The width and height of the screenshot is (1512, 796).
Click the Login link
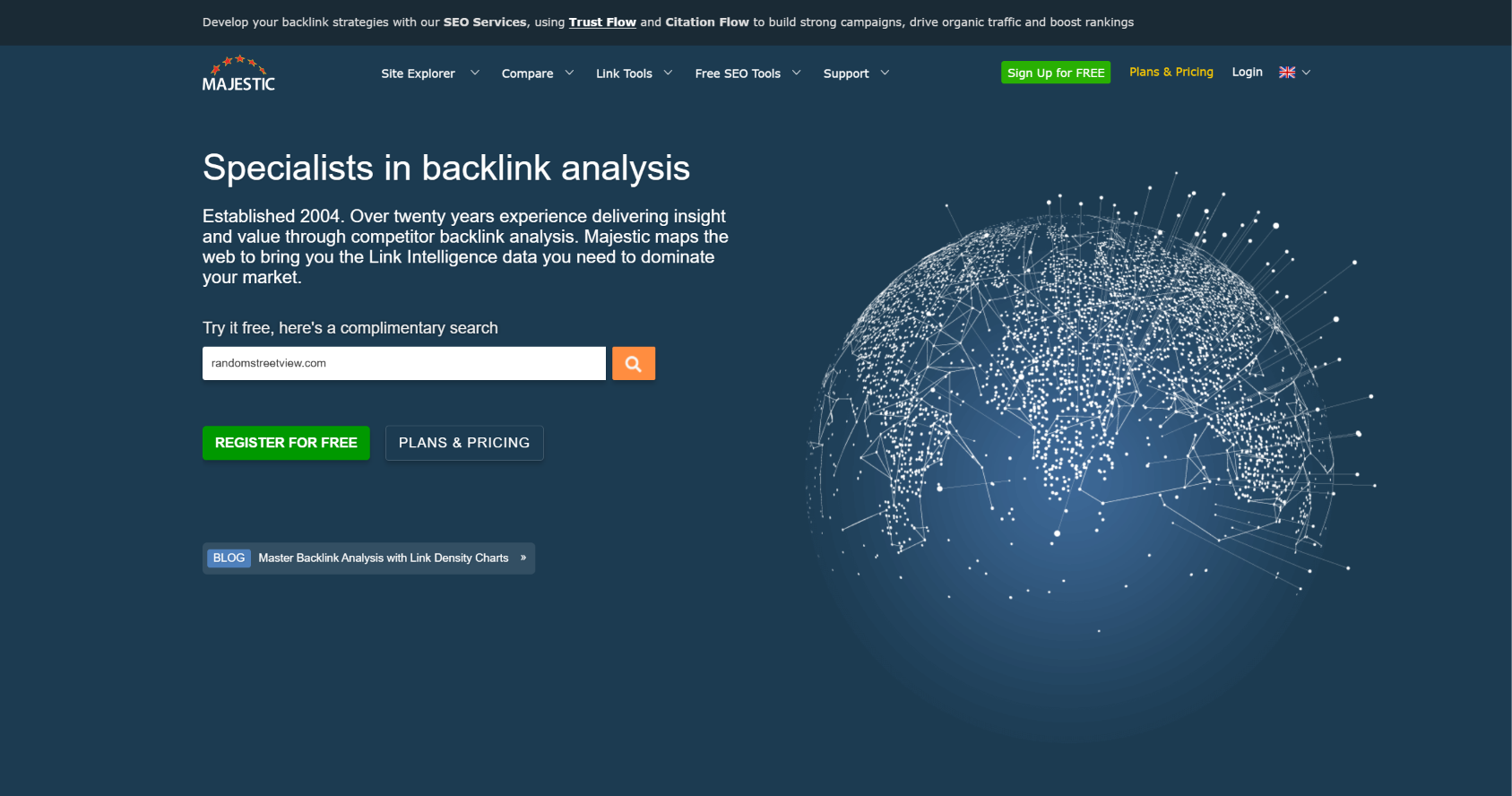1247,72
